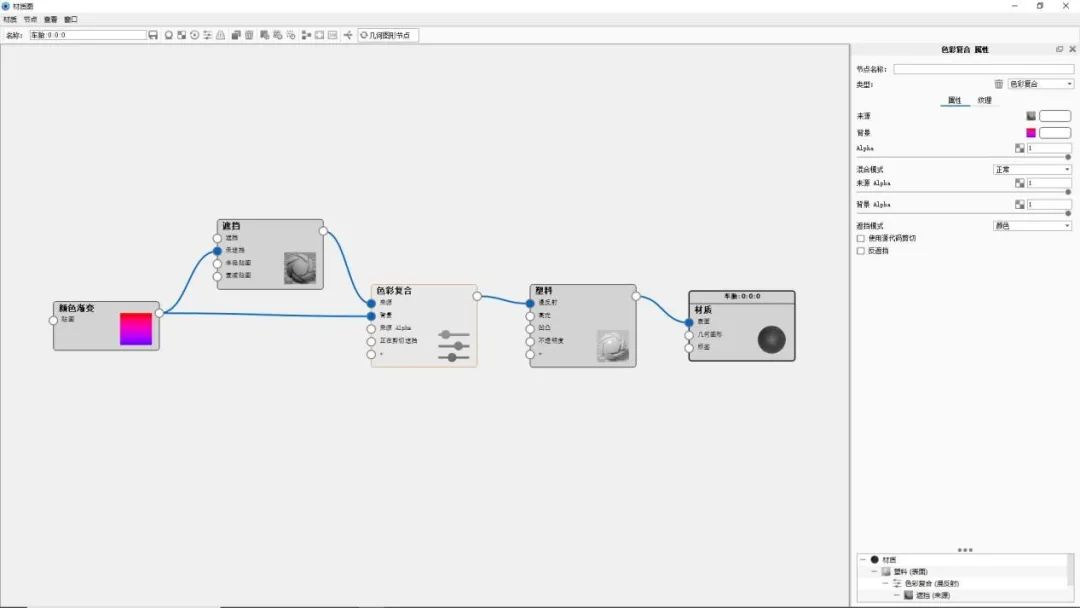This screenshot has width=1080, height=608.
Task: Click the magenta 背景 color swatch
Action: pyautogui.click(x=1031, y=132)
